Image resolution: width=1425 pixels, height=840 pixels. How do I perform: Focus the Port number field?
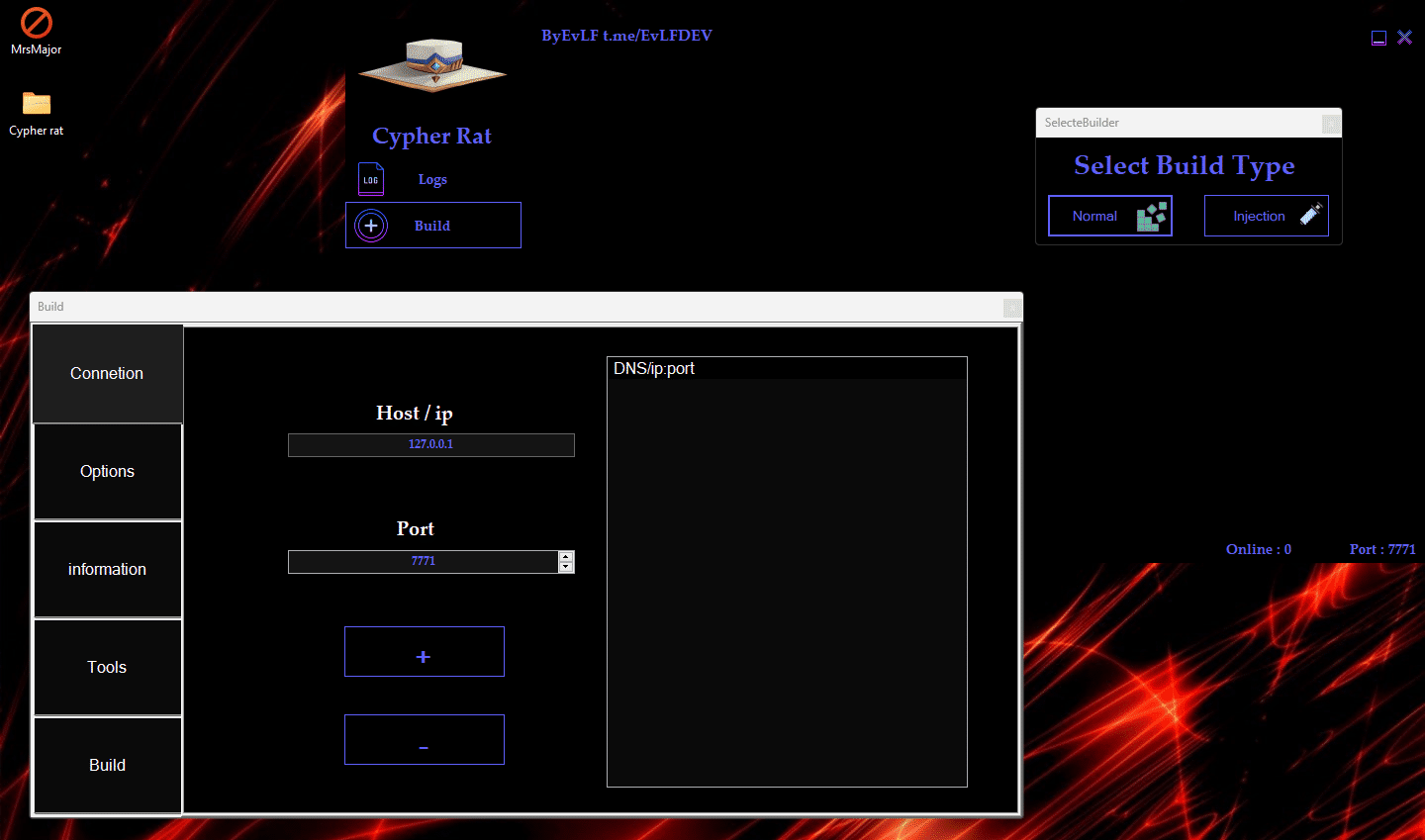pyautogui.click(x=424, y=562)
